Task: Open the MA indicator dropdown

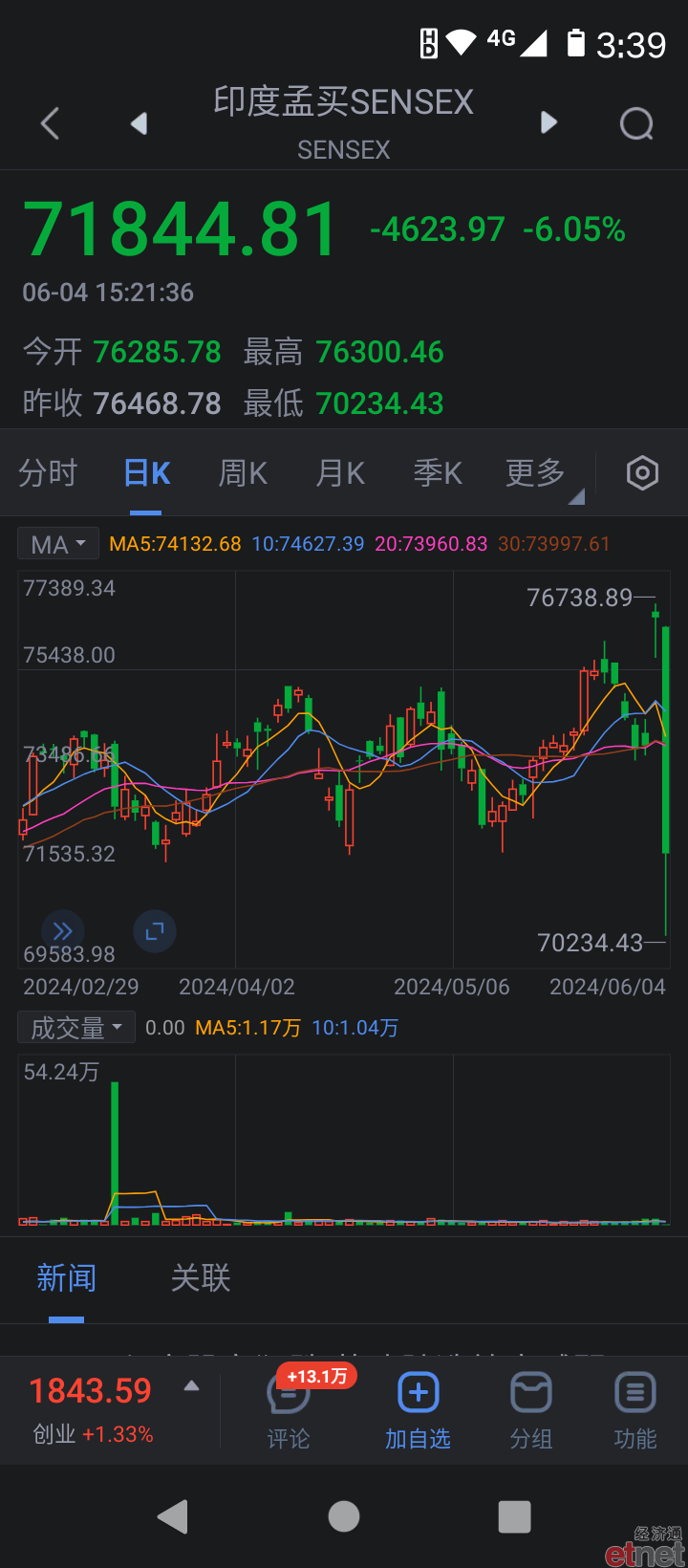Action: pos(58,544)
